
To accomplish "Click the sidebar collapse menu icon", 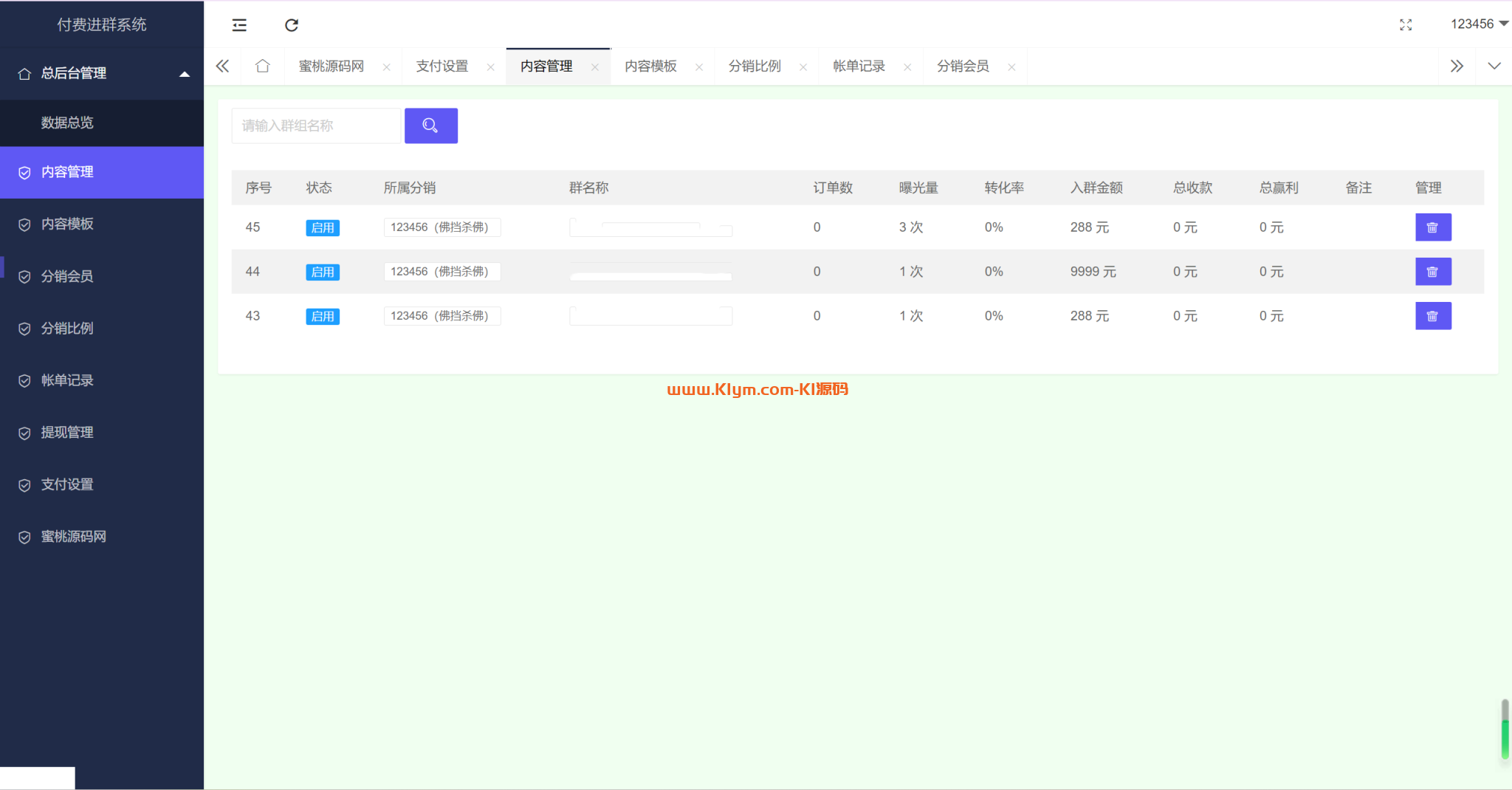I will point(239,25).
